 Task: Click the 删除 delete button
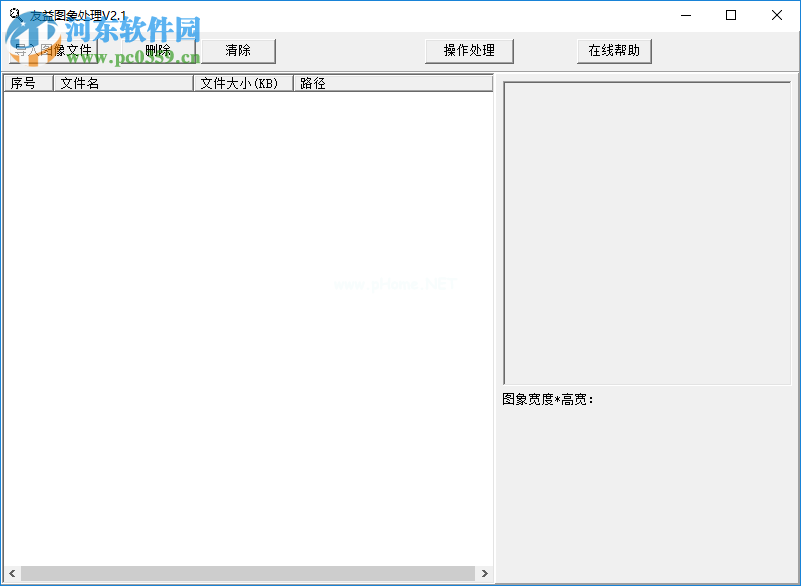click(x=158, y=51)
